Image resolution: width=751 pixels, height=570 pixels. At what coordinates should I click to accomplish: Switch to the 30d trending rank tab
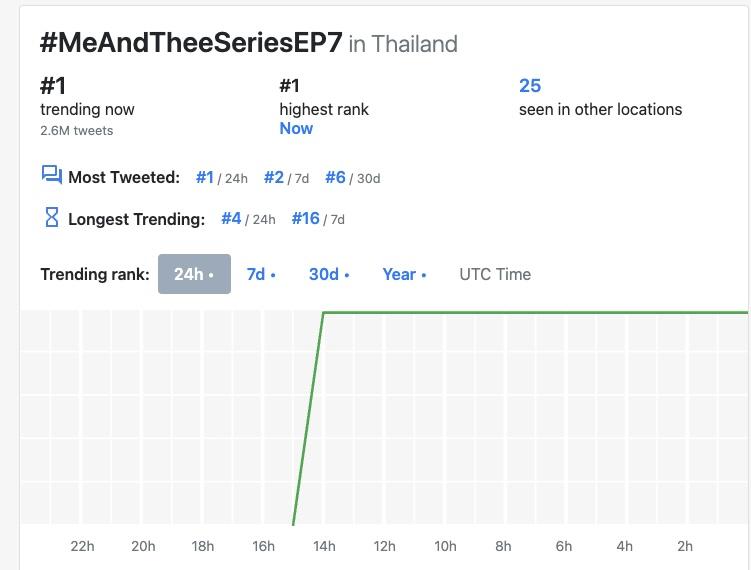(x=328, y=274)
